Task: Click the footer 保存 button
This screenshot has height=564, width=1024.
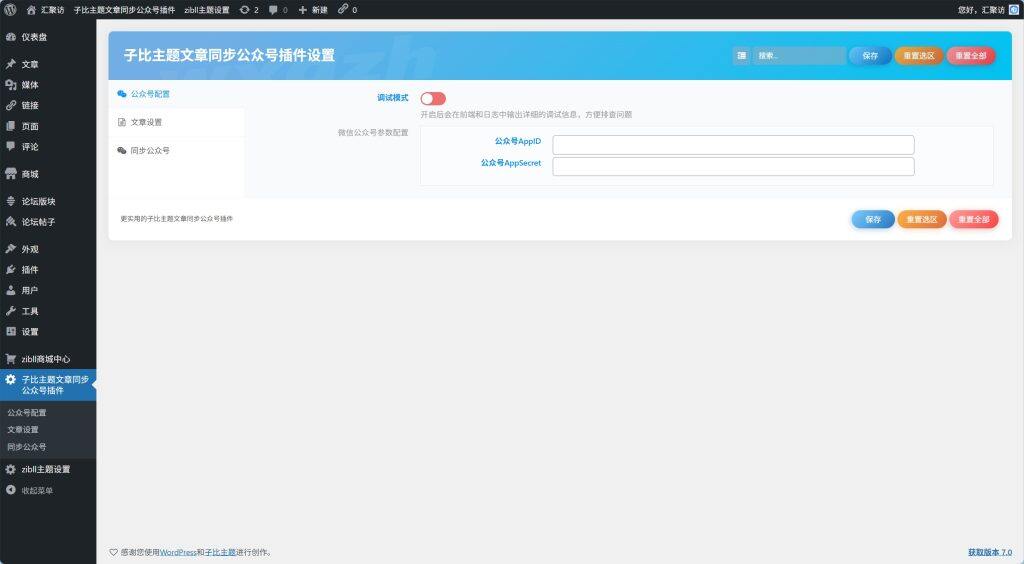Action: [873, 219]
